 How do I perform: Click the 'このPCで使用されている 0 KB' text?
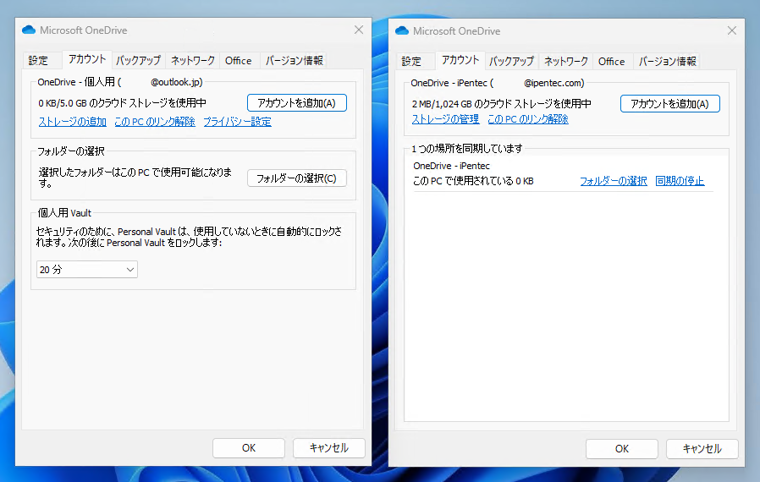click(473, 181)
